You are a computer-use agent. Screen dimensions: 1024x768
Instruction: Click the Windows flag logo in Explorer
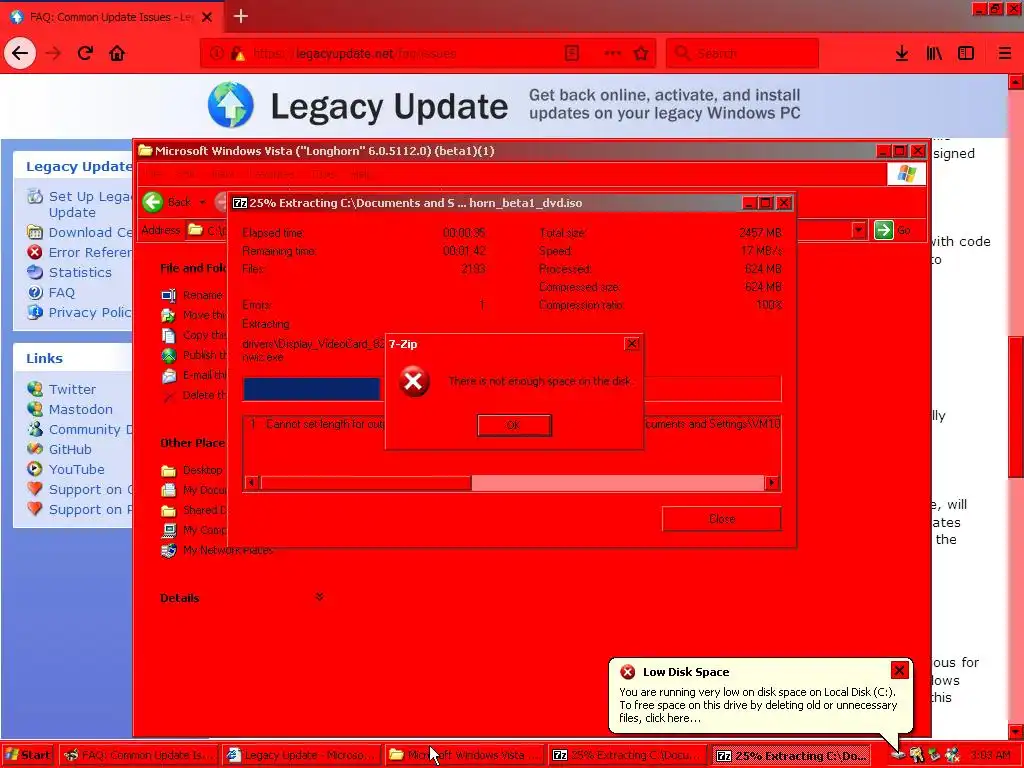[x=906, y=174]
